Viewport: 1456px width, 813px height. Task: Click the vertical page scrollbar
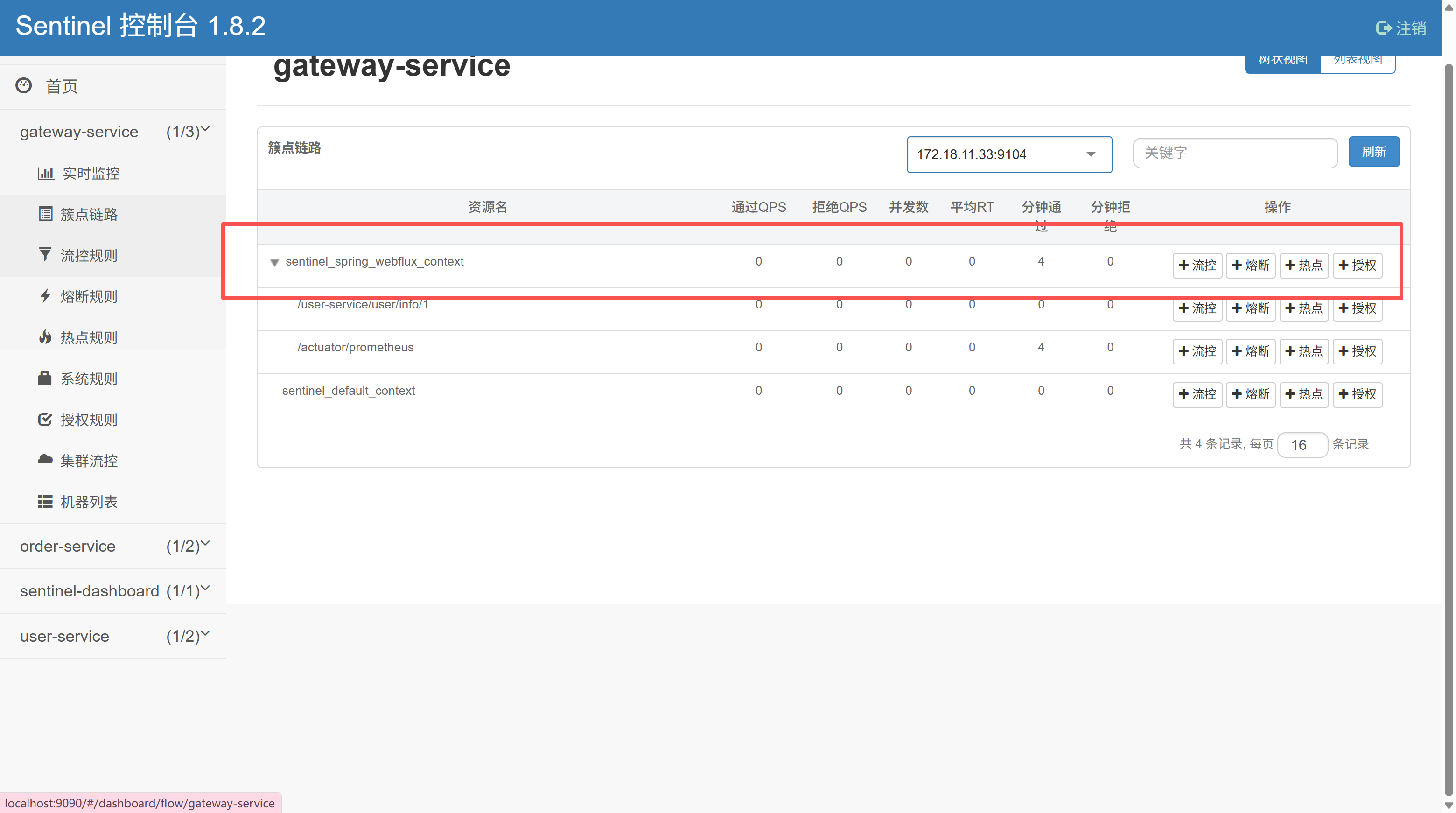pos(1449,430)
